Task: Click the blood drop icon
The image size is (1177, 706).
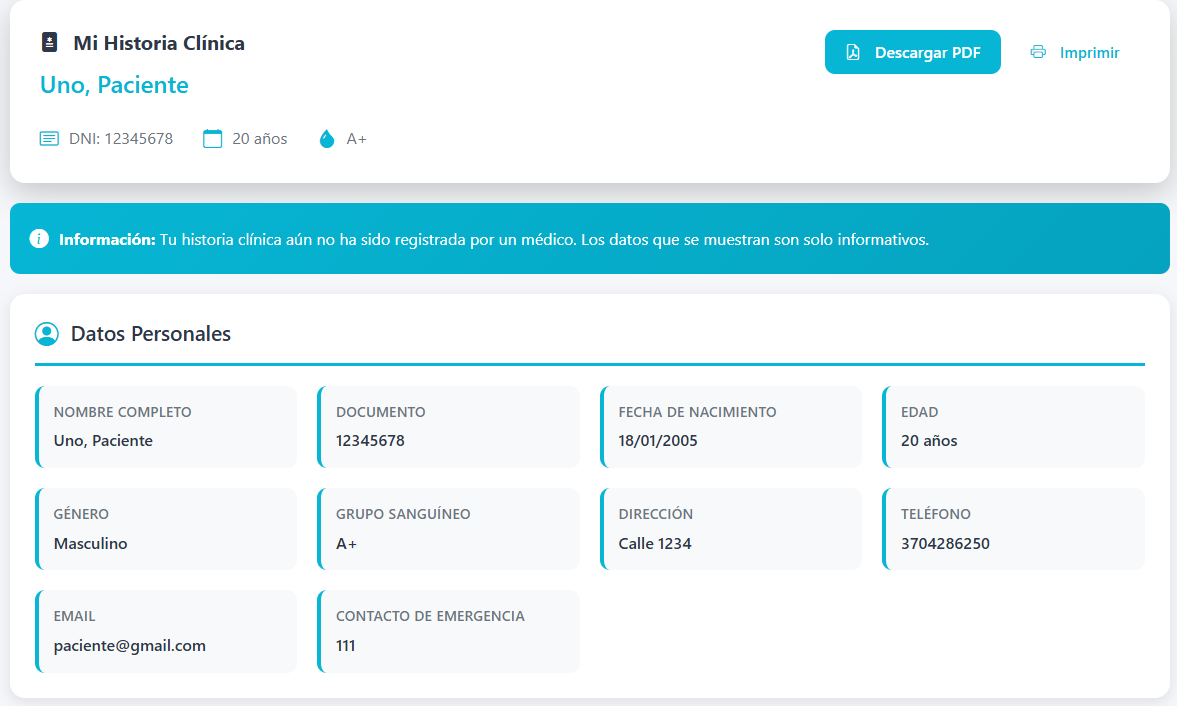Action: [327, 139]
